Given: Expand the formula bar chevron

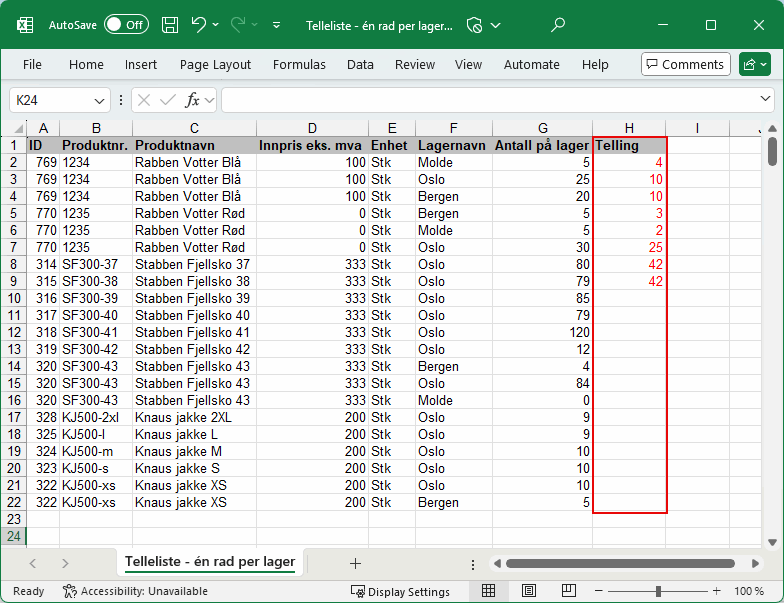Looking at the screenshot, I should 766,100.
